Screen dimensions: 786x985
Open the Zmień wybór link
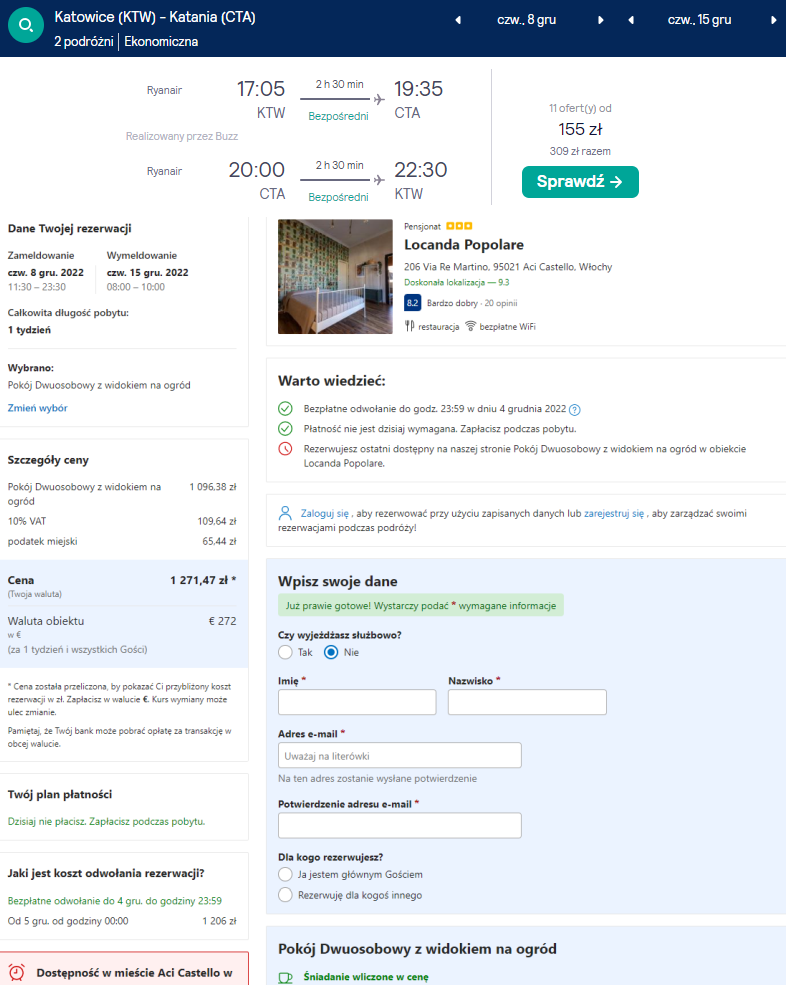38,408
